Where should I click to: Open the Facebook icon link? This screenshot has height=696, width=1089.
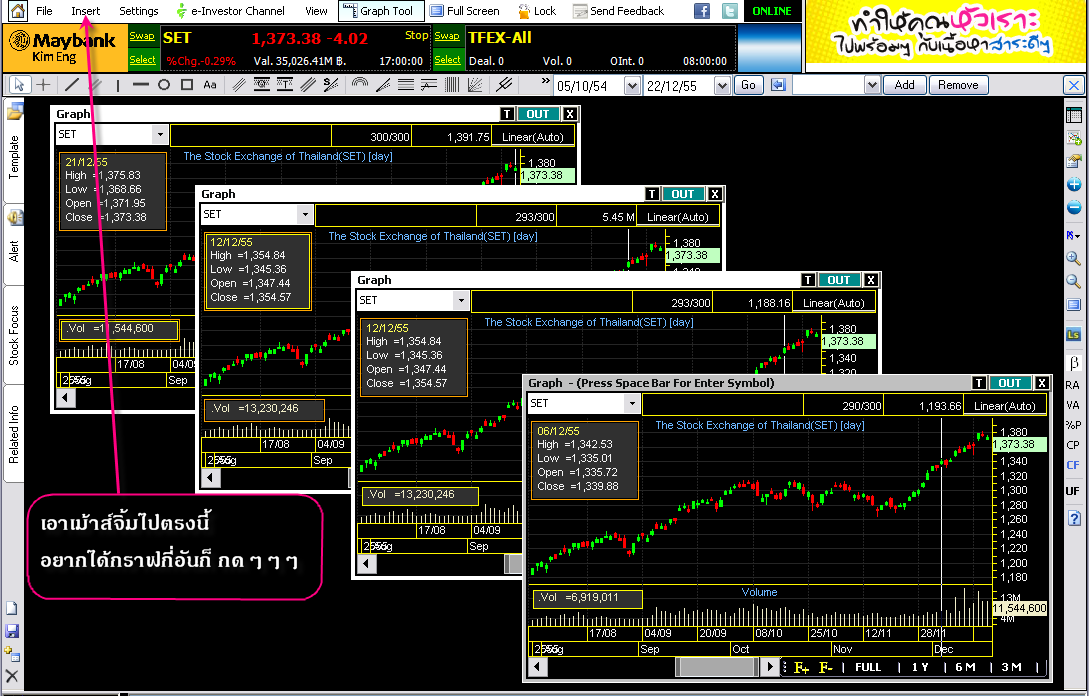tap(702, 10)
